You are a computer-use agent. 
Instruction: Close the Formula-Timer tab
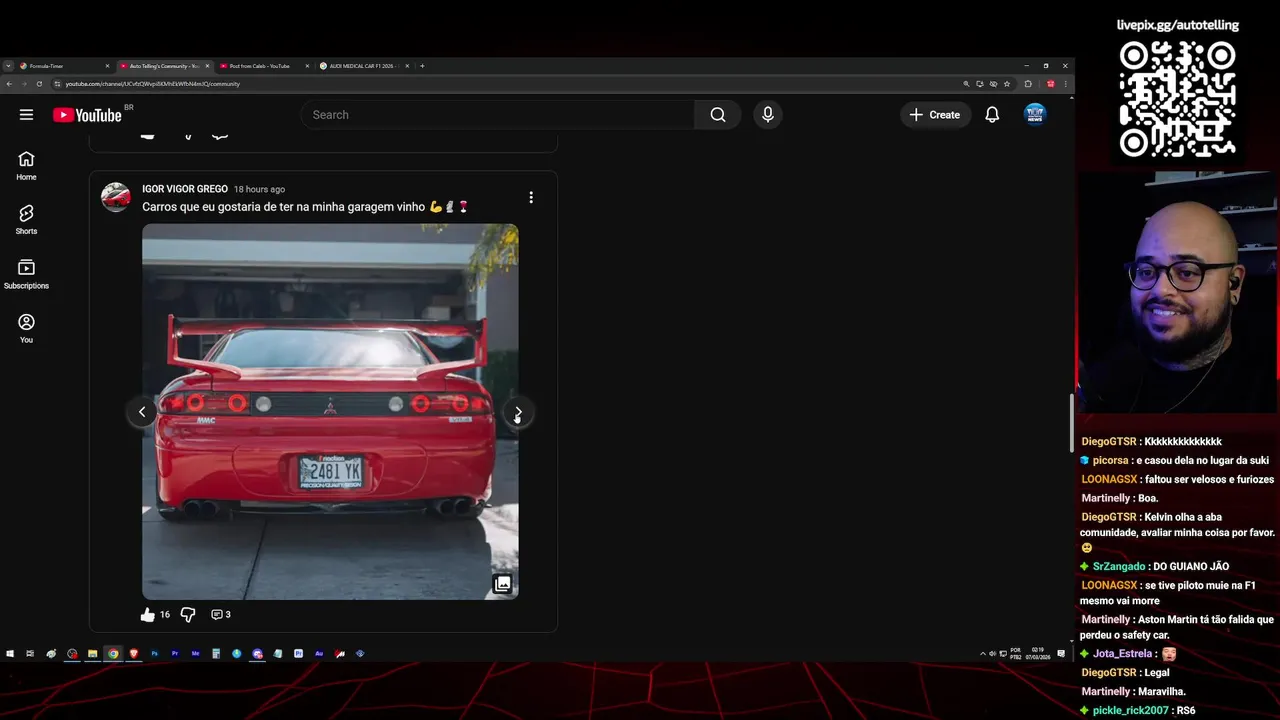click(x=107, y=66)
